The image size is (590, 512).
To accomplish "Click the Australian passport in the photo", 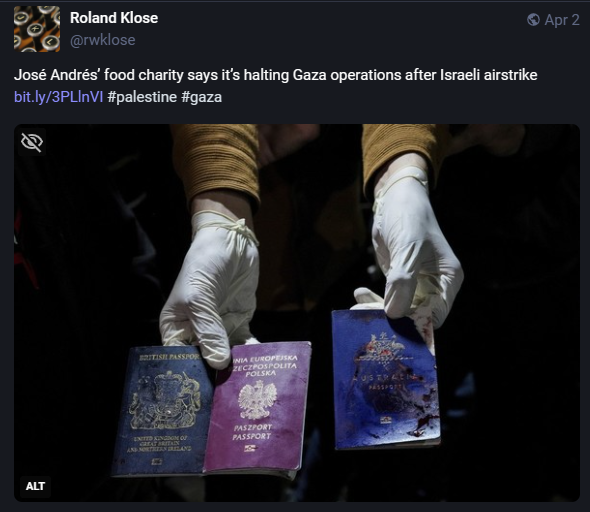I will (x=386, y=380).
